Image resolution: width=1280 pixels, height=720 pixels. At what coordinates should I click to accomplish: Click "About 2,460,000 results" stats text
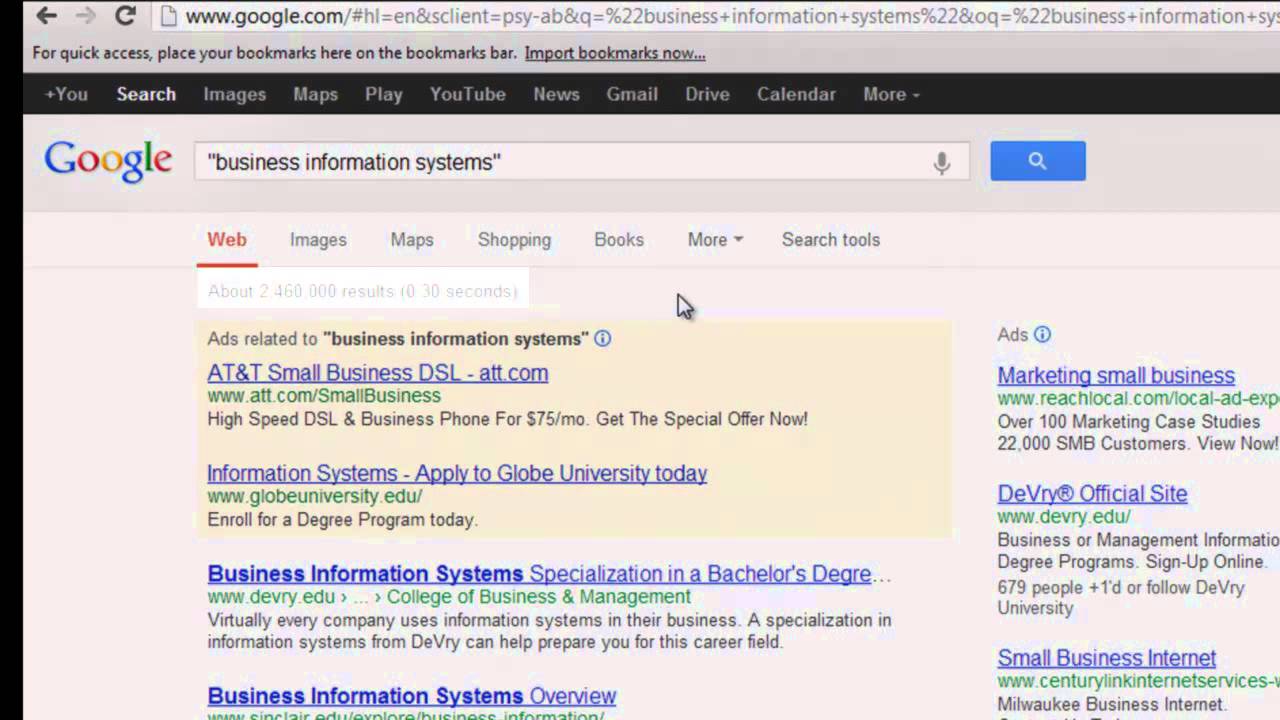click(362, 291)
